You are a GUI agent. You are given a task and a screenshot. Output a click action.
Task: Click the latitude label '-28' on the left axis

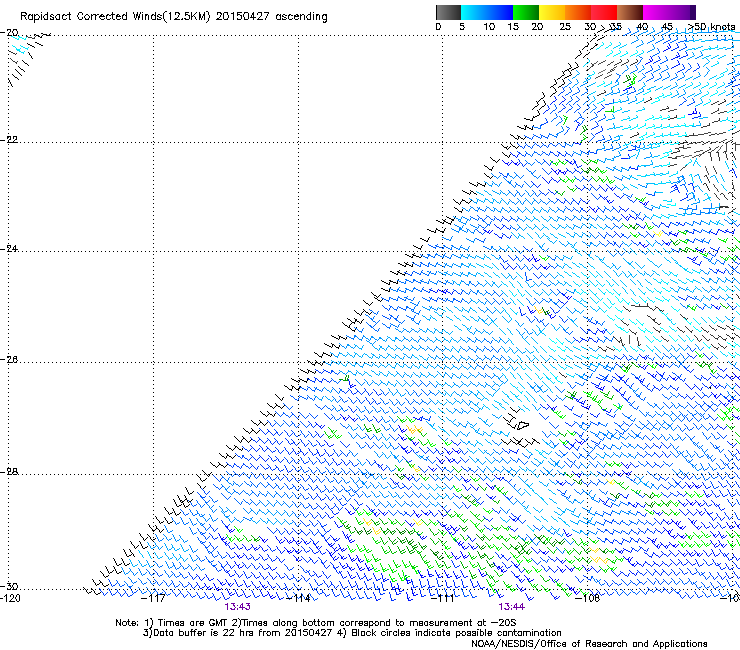click(9, 472)
